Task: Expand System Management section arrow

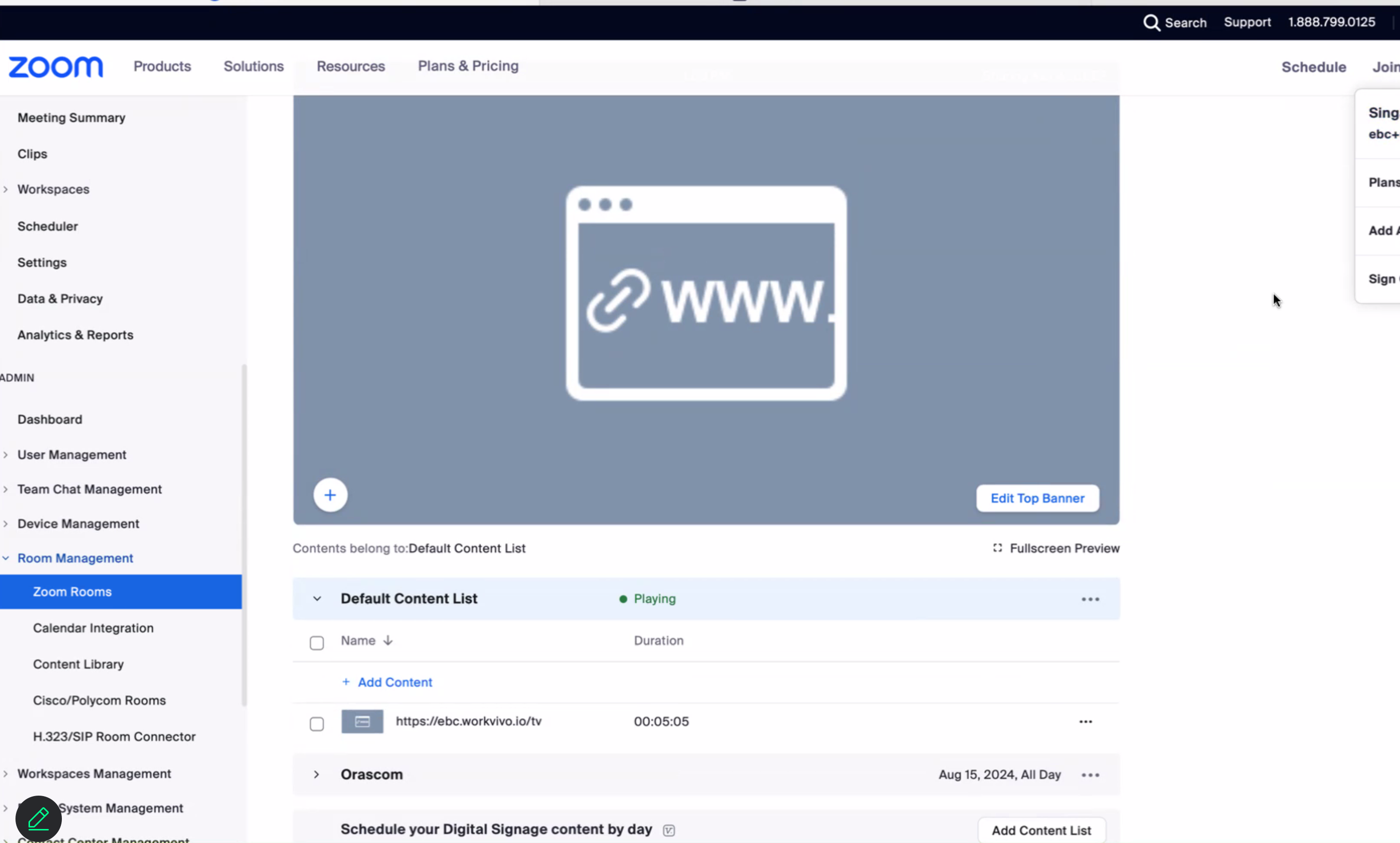Action: 6,808
